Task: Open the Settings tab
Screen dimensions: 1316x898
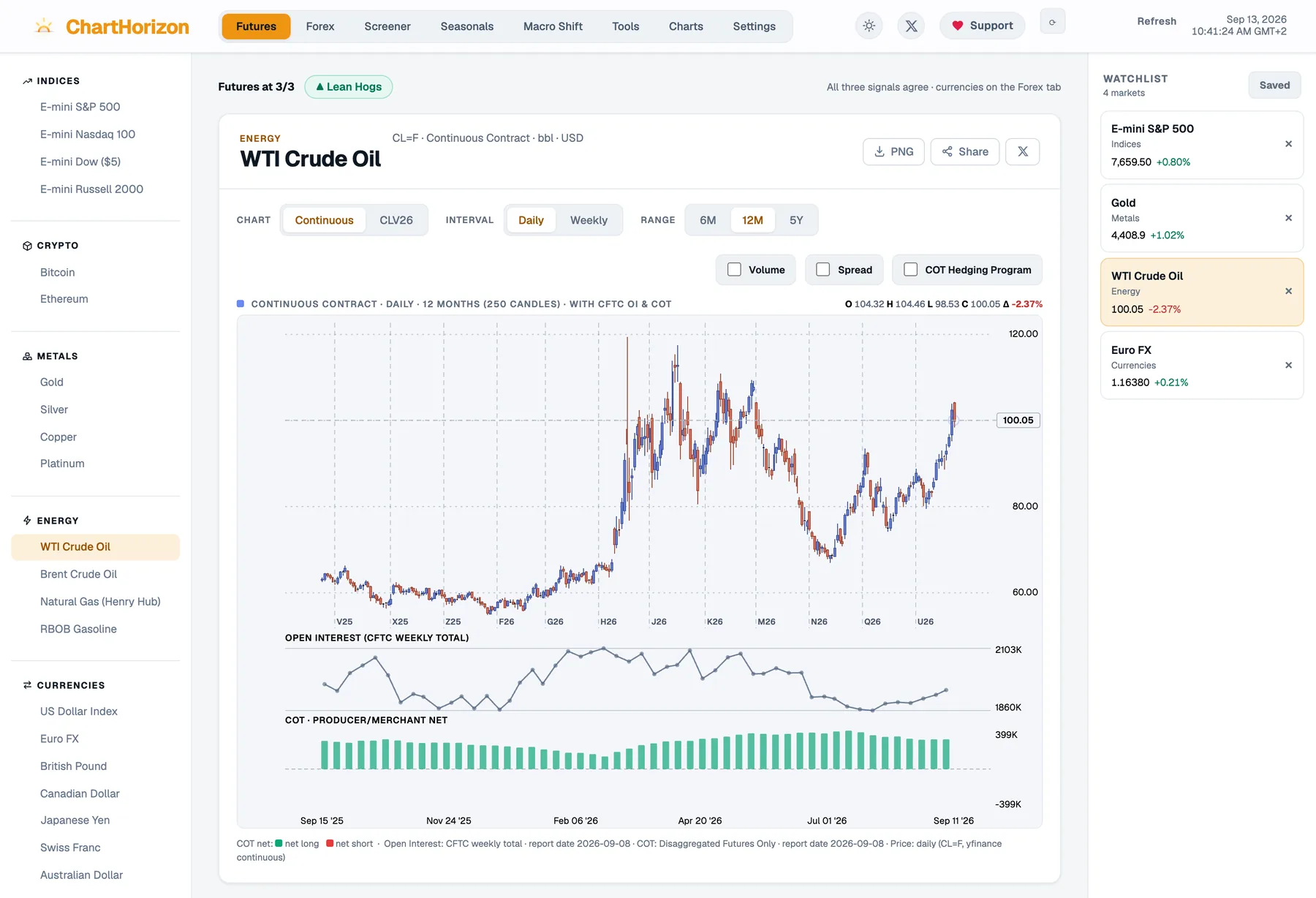Action: [x=755, y=26]
